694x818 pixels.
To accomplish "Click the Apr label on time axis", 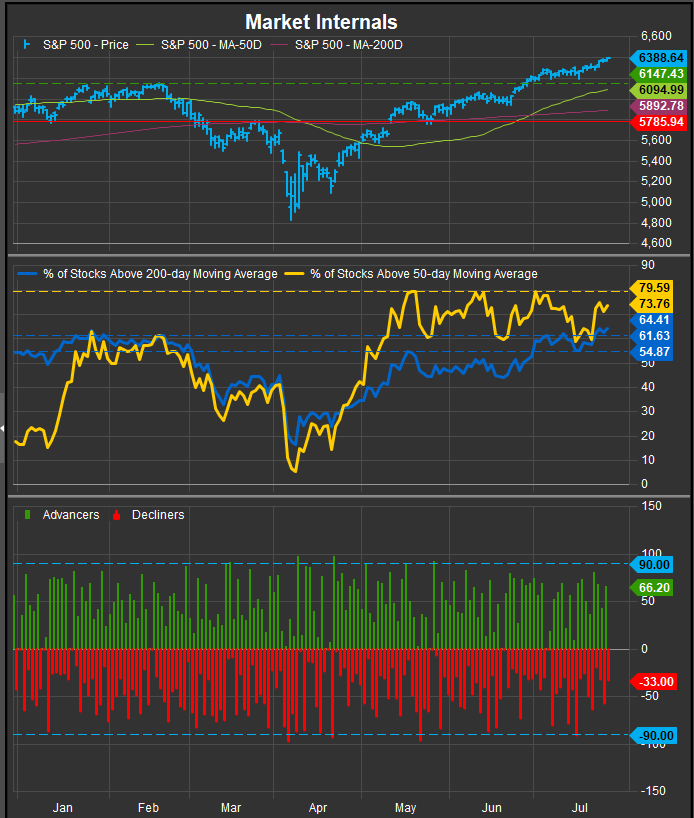I will pyautogui.click(x=318, y=806).
